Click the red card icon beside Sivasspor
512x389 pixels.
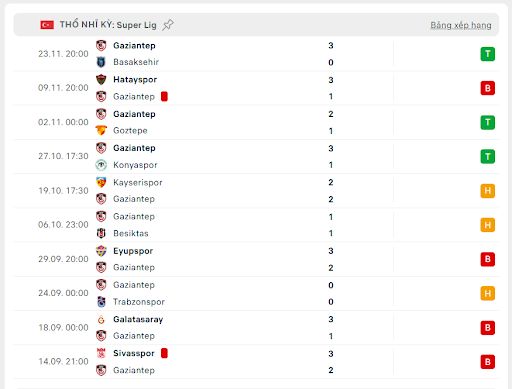pos(164,353)
